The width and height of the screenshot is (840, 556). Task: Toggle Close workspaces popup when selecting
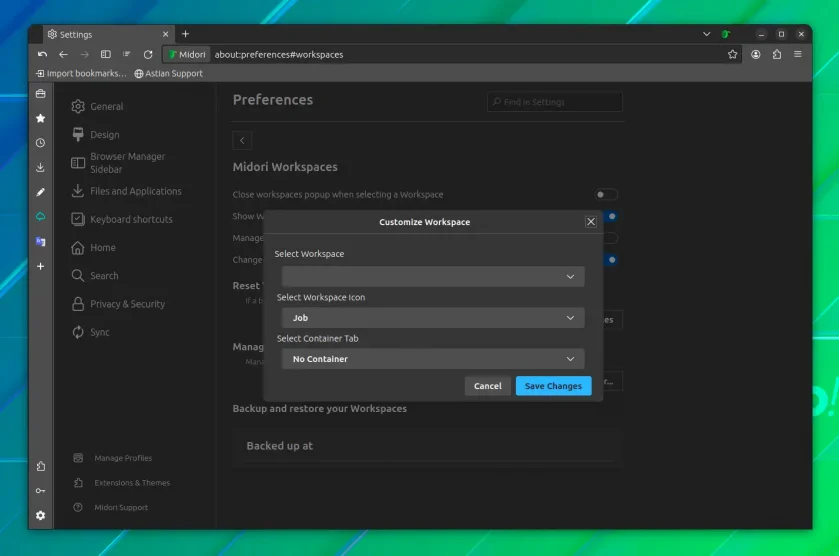pyautogui.click(x=606, y=194)
